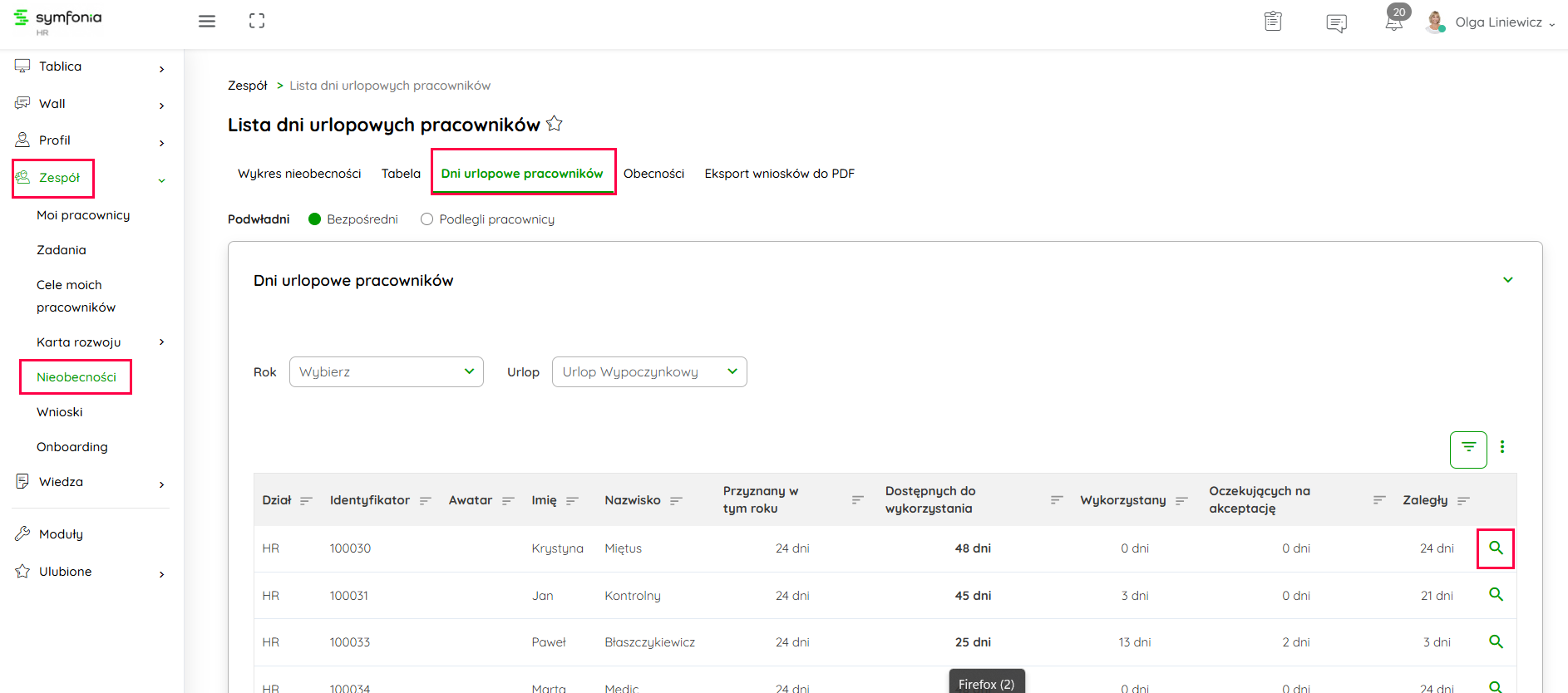1568x693 pixels.
Task: Go to Moi pracownicy in sidebar
Action: (x=83, y=215)
